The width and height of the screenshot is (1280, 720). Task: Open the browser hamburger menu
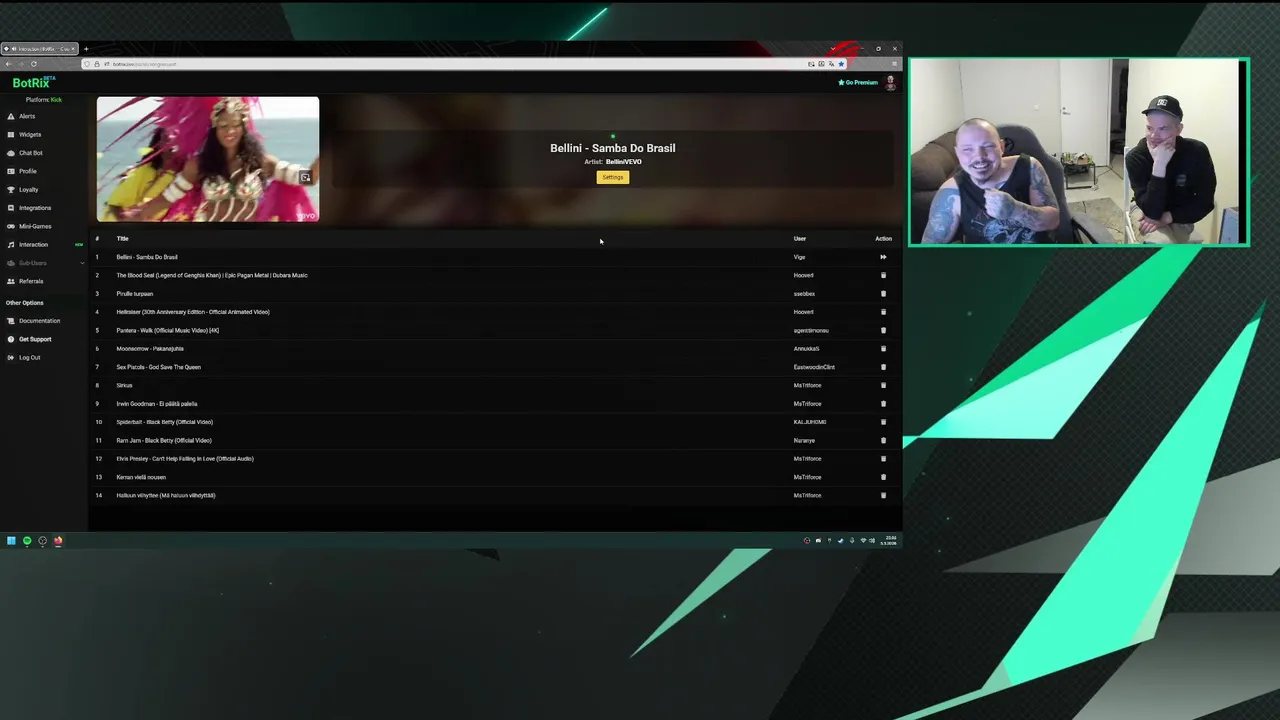[x=894, y=64]
